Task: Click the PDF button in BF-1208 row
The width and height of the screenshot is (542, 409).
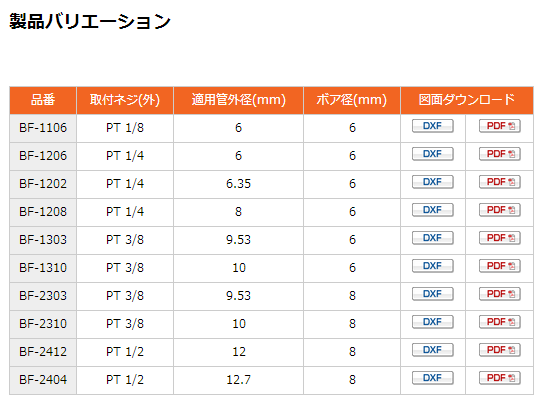Action: [x=499, y=210]
